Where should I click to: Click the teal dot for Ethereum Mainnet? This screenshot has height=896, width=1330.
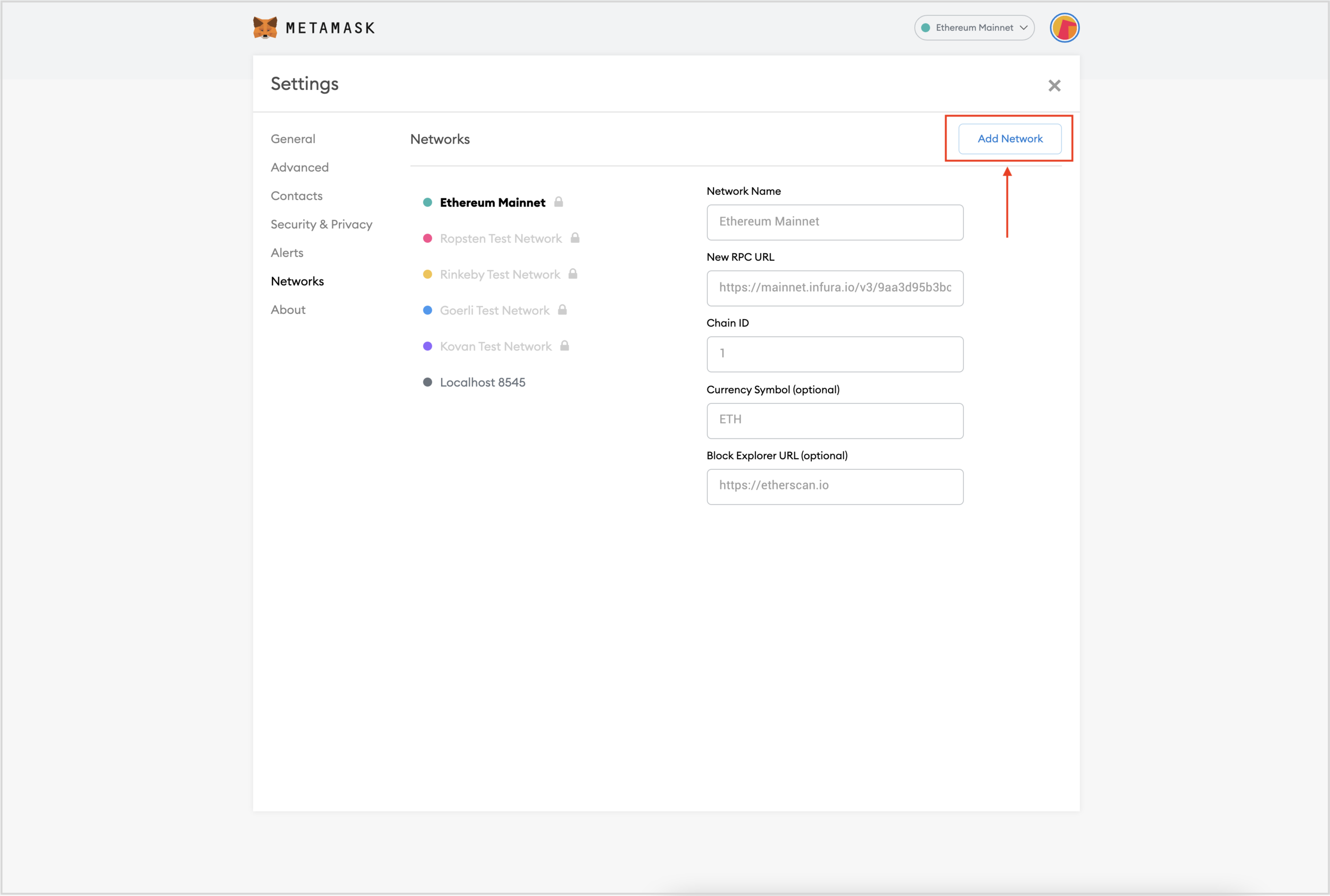(x=427, y=202)
